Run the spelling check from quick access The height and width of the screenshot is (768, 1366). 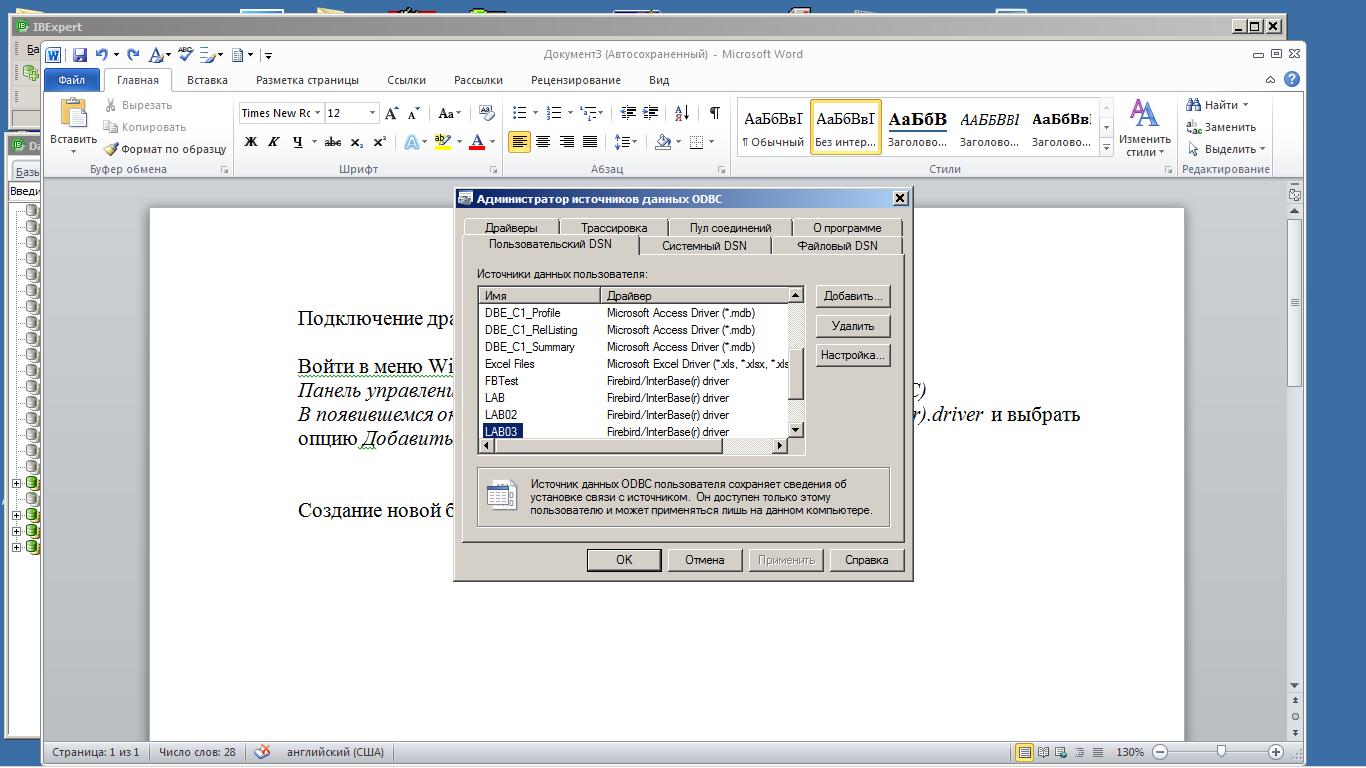point(185,55)
